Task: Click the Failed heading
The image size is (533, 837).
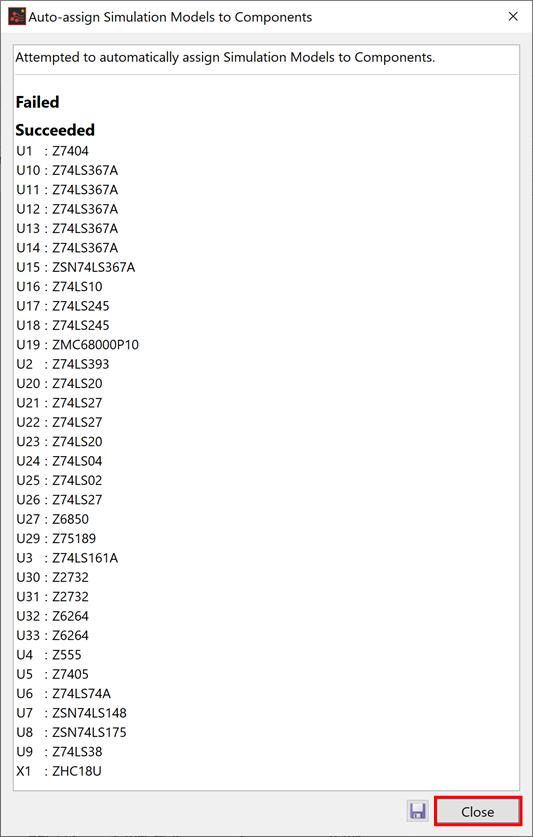Action: (37, 102)
